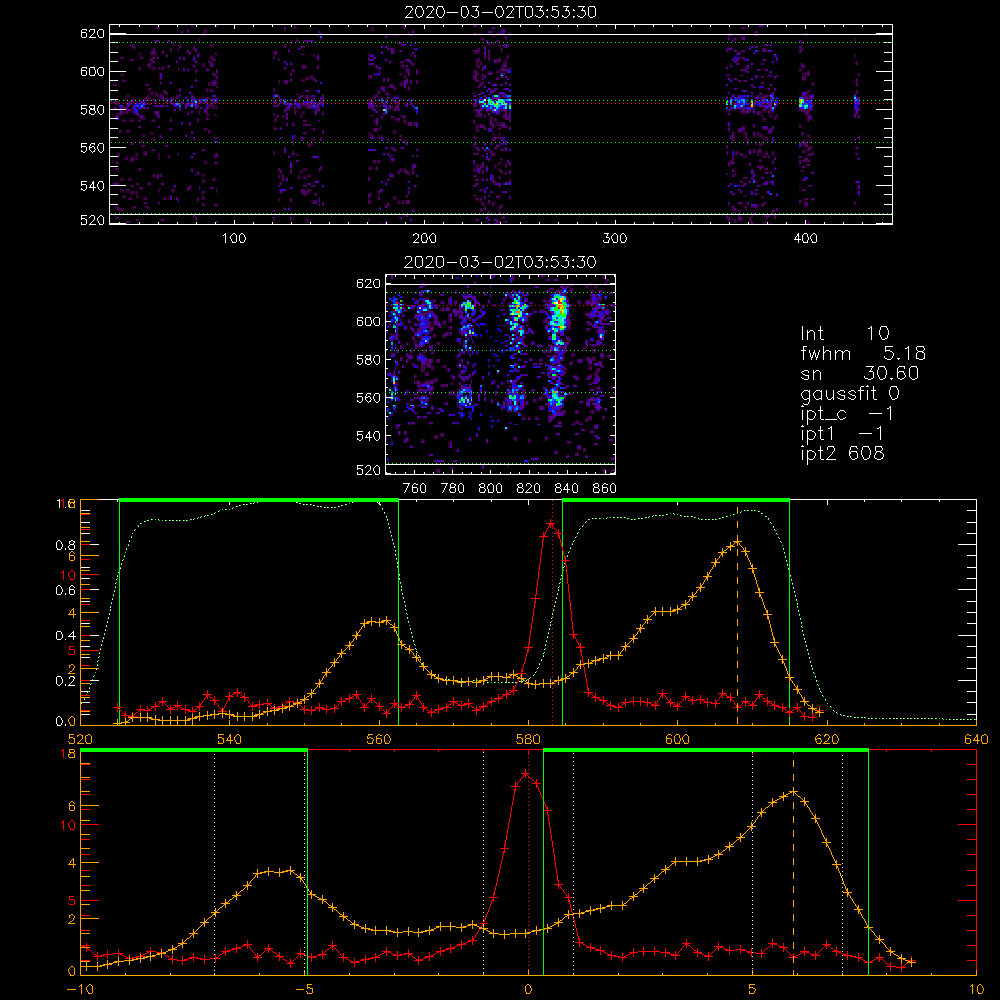Click the 'ipt1 -1' readout line
The image size is (1000, 1000).
(x=842, y=434)
